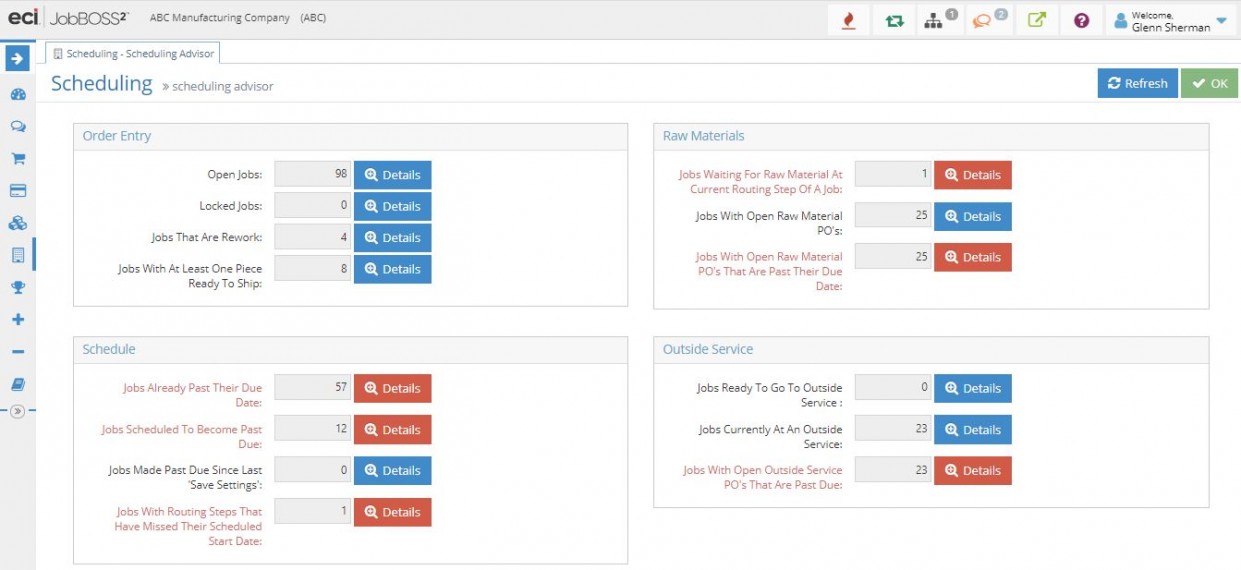
Task: Click the red flame header icon
Action: point(849,20)
